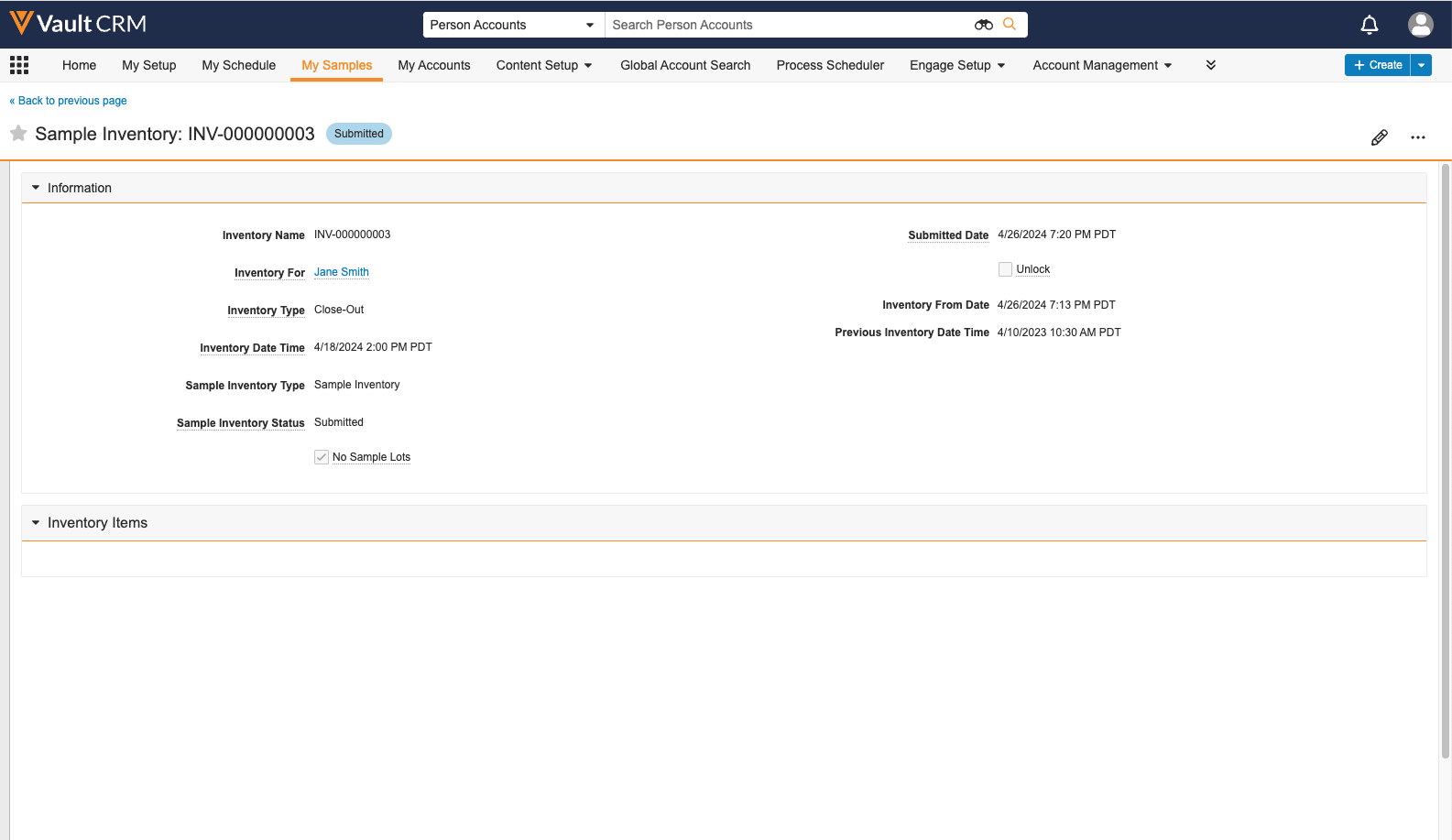Switch to the My Schedule tab
This screenshot has width=1452, height=840.
(x=238, y=65)
